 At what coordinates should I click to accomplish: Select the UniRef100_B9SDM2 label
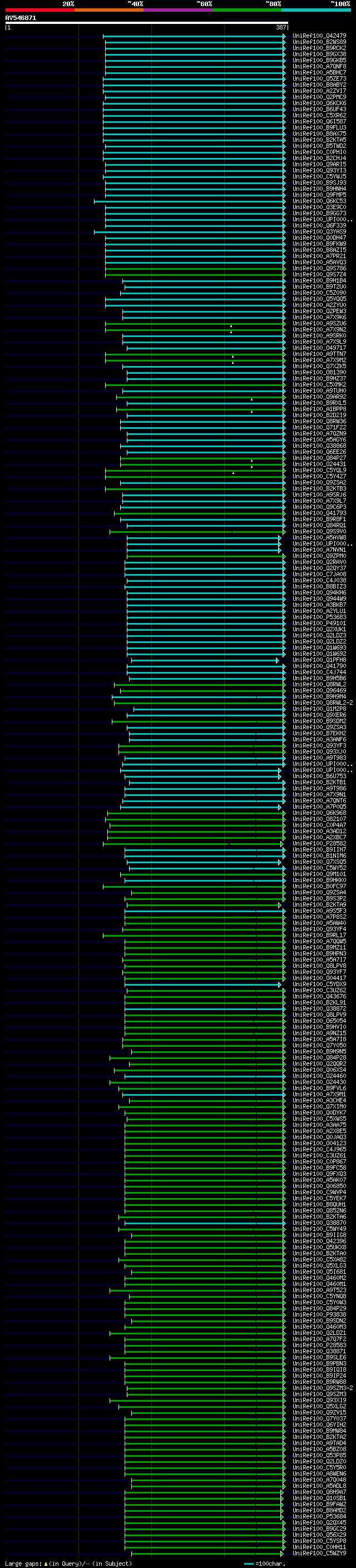[x=319, y=721]
